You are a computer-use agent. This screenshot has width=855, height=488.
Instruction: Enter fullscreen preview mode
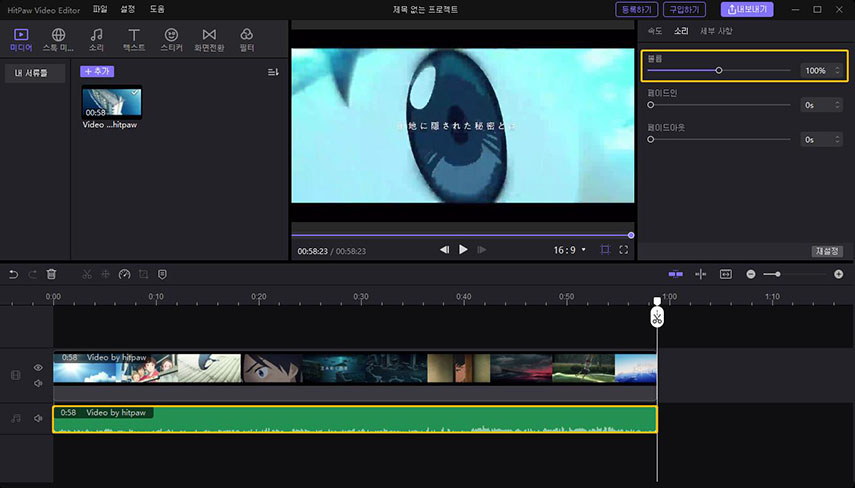tap(624, 250)
